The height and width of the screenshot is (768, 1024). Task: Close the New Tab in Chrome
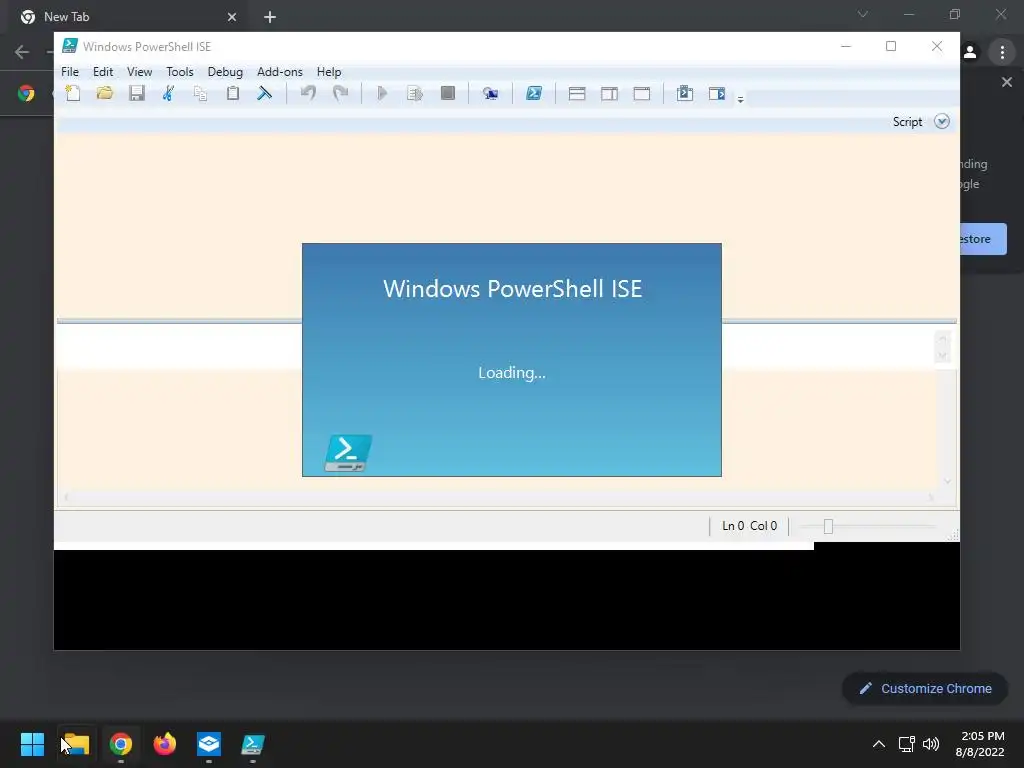pos(232,17)
